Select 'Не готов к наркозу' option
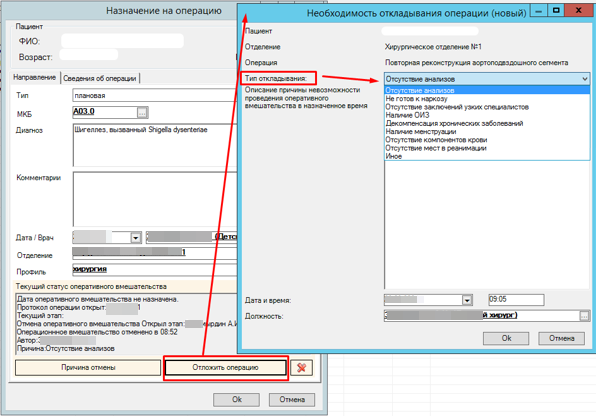This screenshot has width=596, height=416. click(x=416, y=98)
